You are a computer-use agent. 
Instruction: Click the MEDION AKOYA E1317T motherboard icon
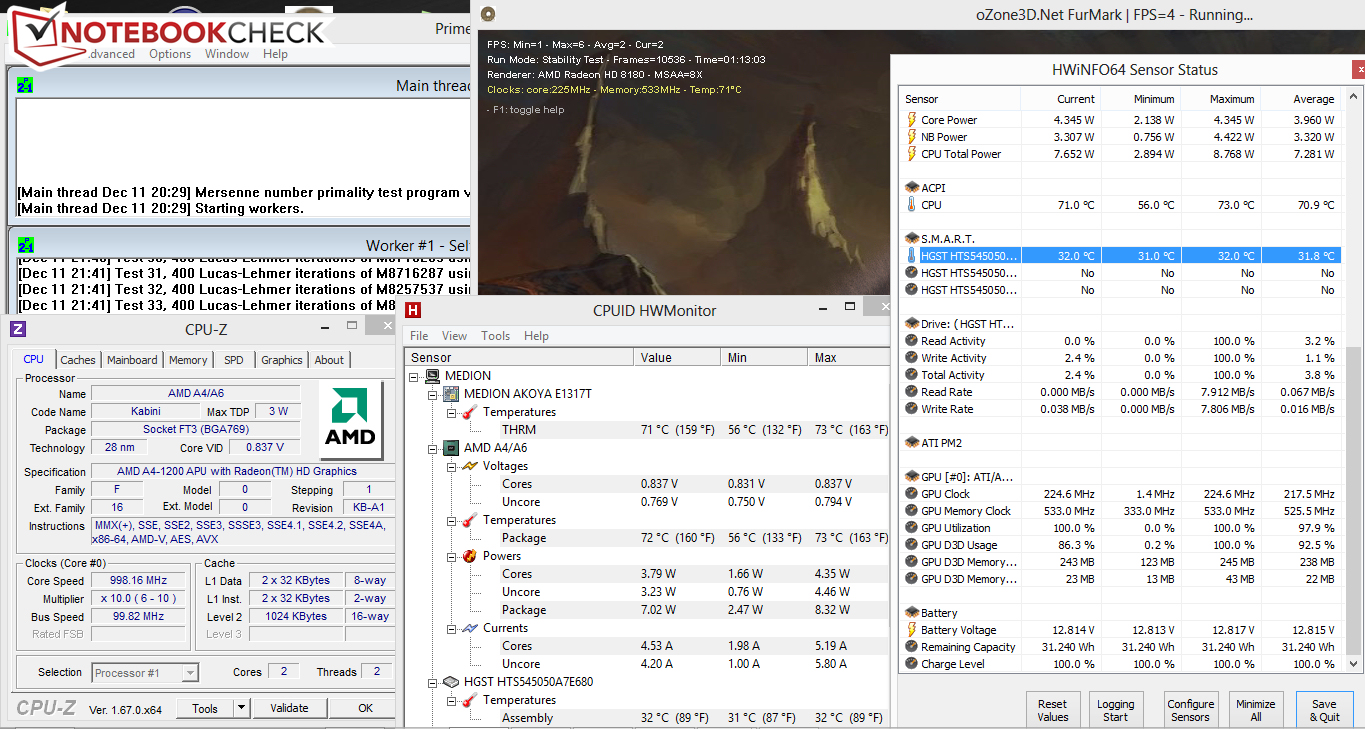point(451,394)
